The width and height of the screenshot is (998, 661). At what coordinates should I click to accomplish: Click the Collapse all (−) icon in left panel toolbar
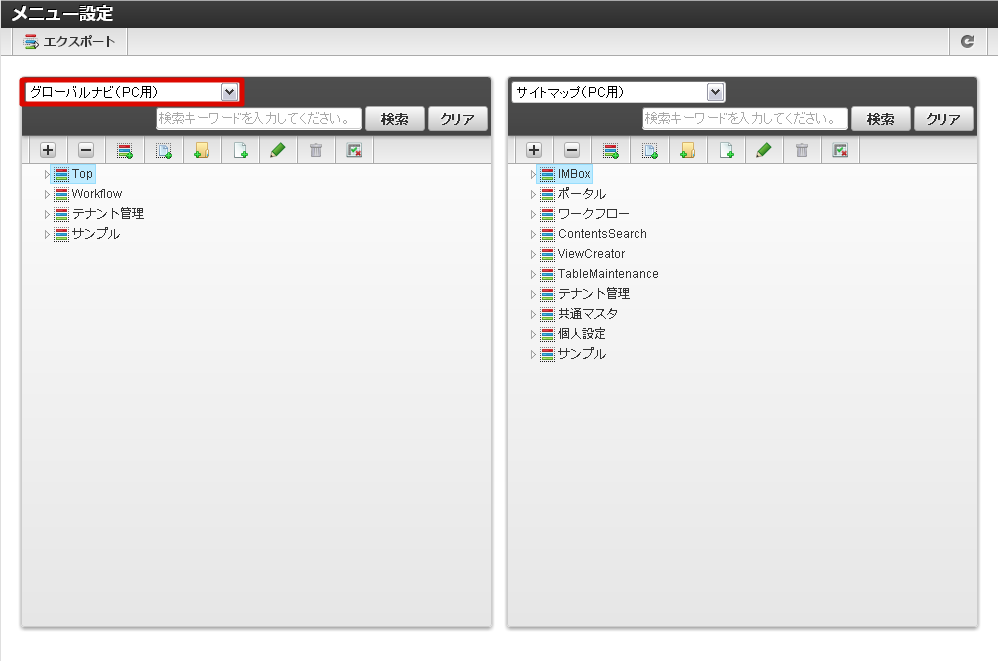coord(86,150)
